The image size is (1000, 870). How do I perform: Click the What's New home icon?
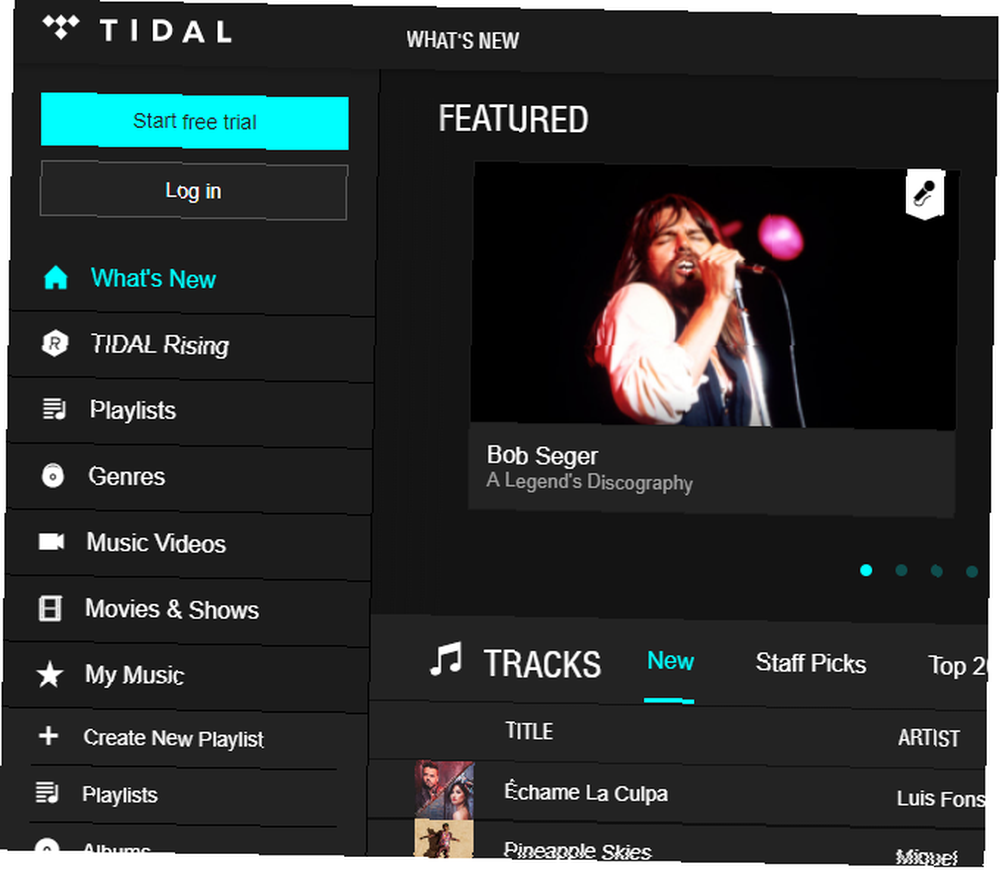click(56, 277)
